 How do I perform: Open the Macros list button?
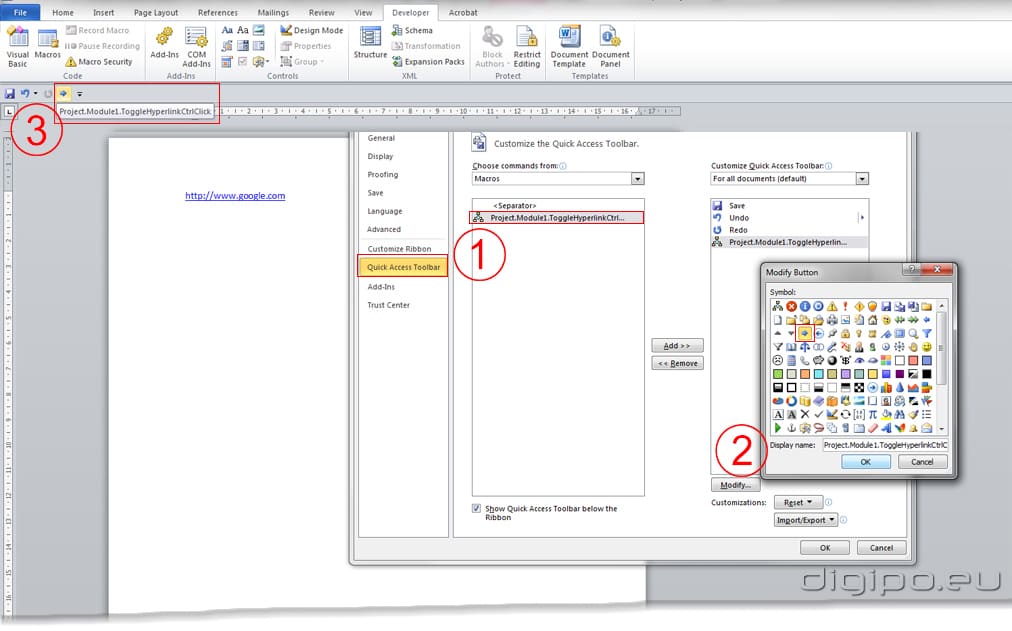click(47, 44)
